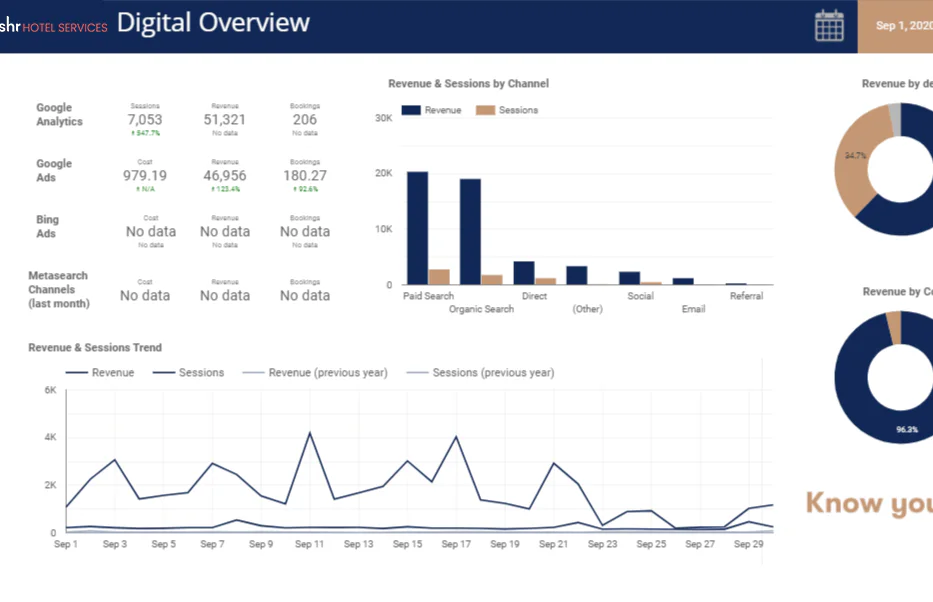
Task: Select the Paid Search sessions bar
Action: click(x=439, y=277)
